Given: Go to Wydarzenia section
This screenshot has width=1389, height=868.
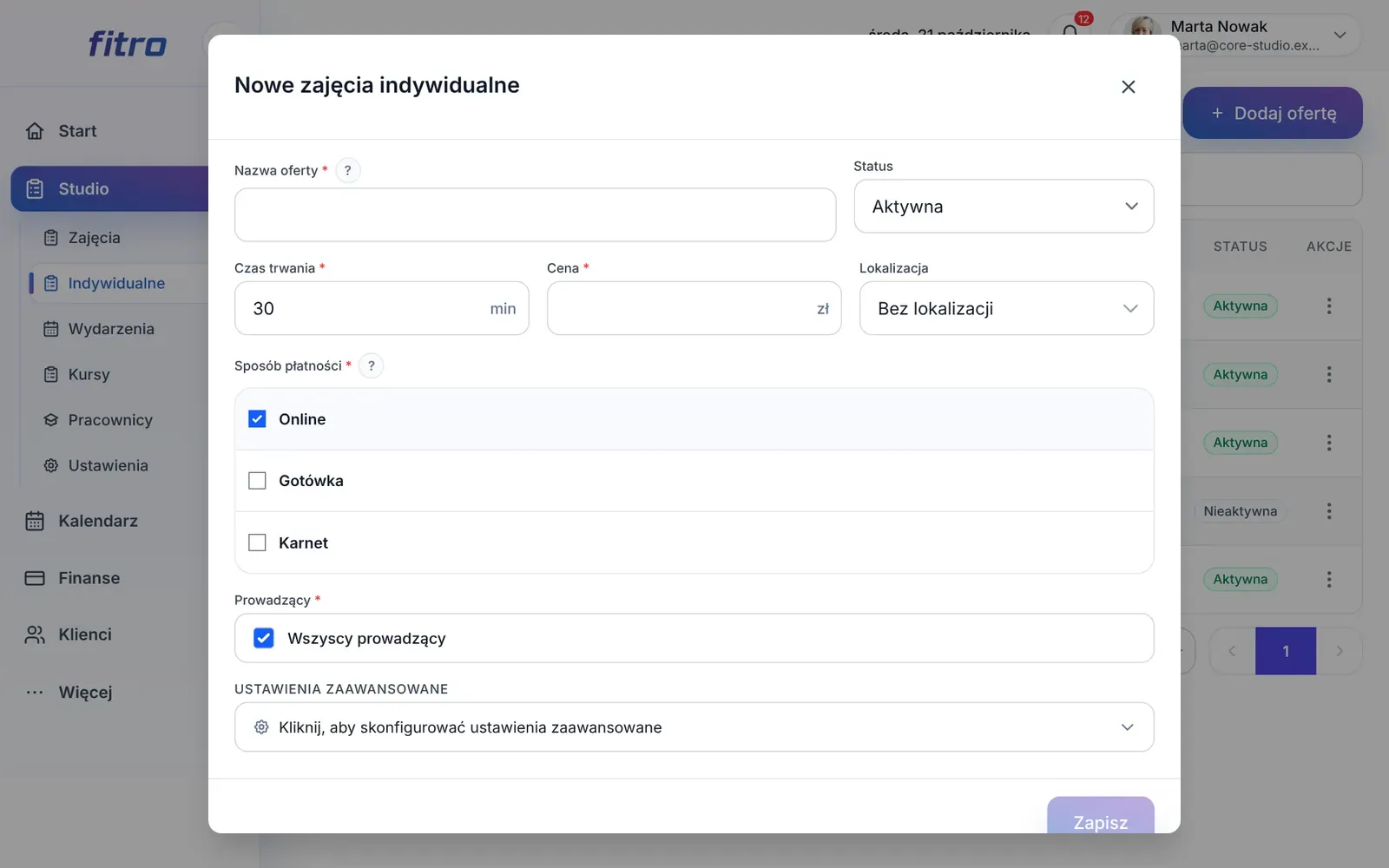Looking at the screenshot, I should click(x=111, y=329).
